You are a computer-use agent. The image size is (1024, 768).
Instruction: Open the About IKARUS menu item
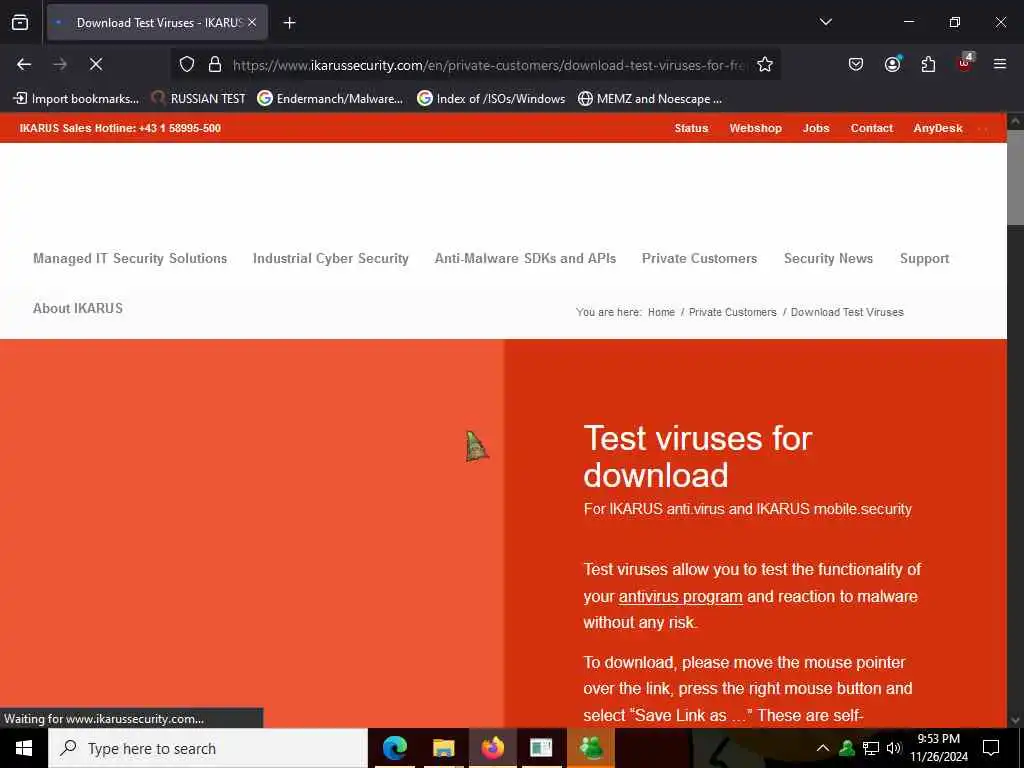click(78, 308)
